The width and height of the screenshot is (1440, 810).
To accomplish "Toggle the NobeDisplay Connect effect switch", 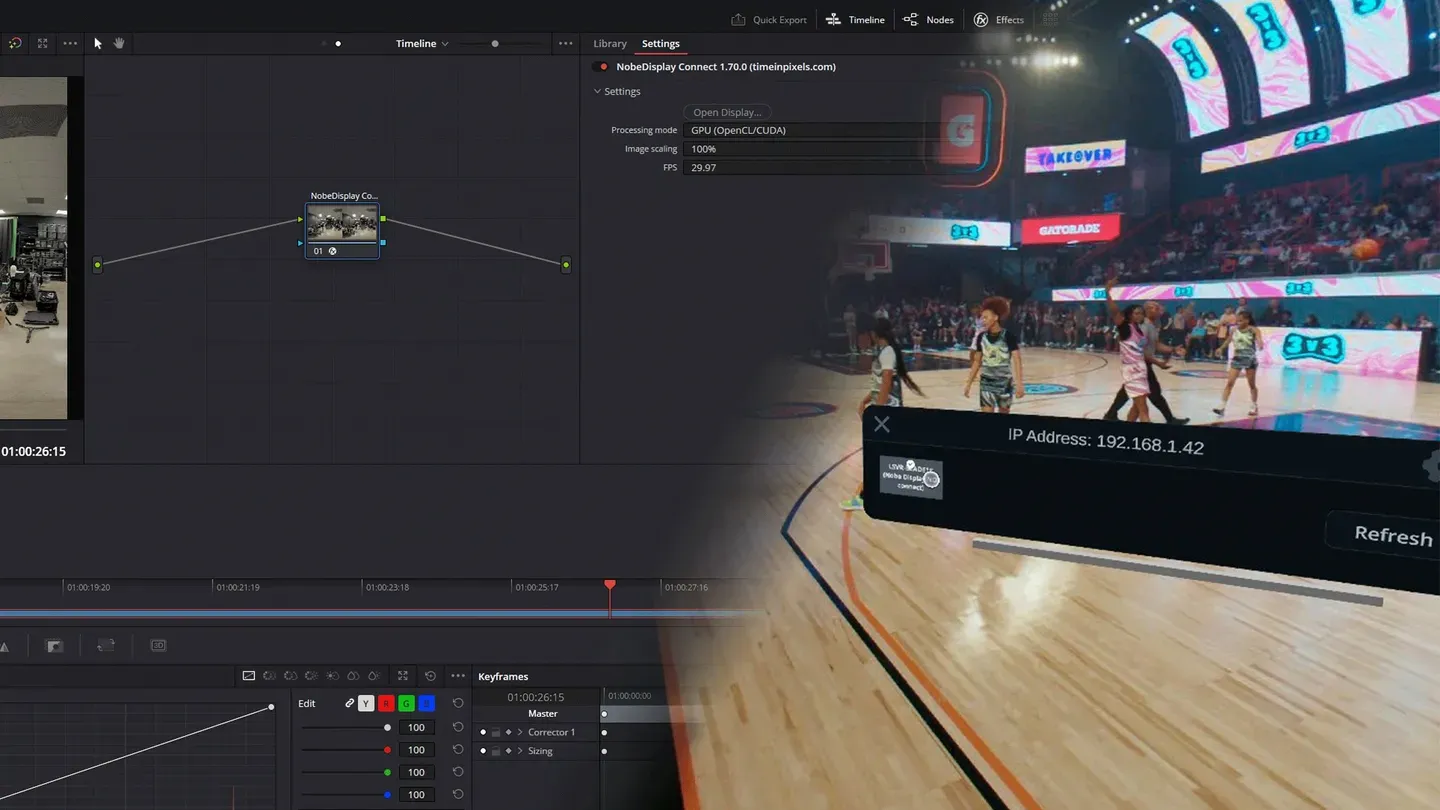I will click(601, 67).
